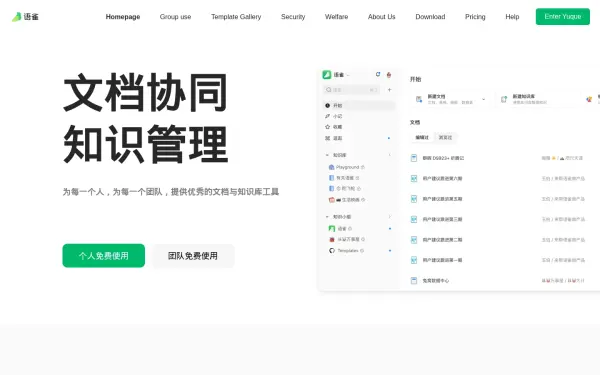Go to the Download page
The height and width of the screenshot is (375, 600).
(x=430, y=17)
